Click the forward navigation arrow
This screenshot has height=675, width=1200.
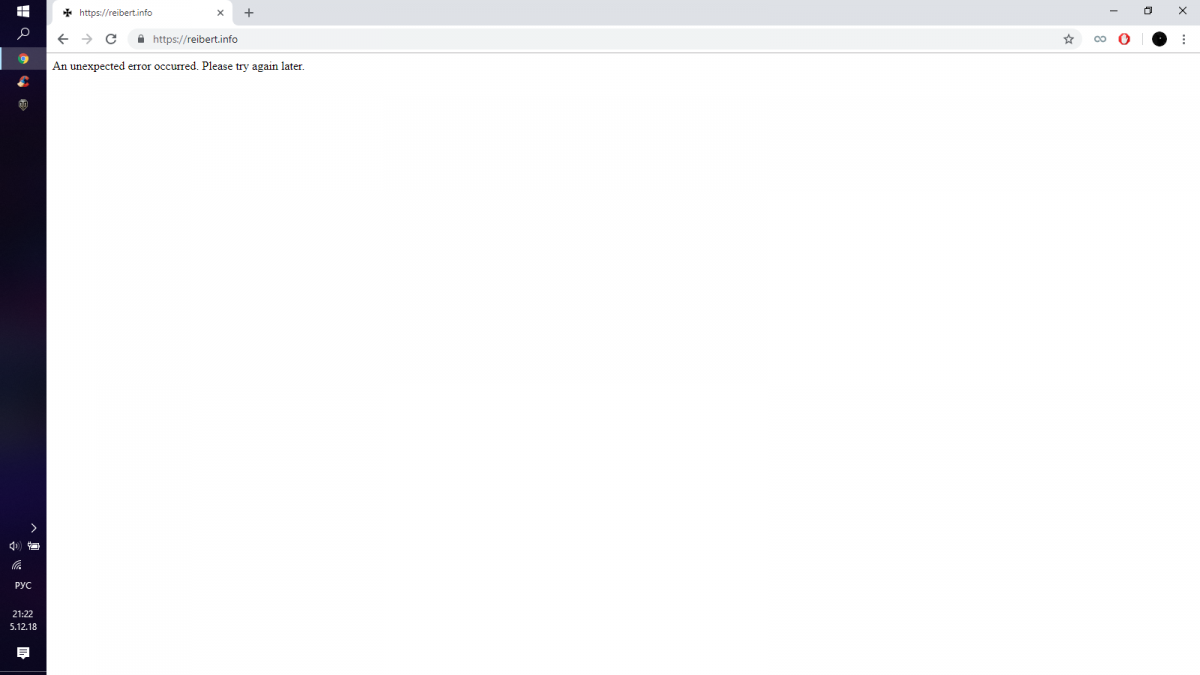pos(87,39)
